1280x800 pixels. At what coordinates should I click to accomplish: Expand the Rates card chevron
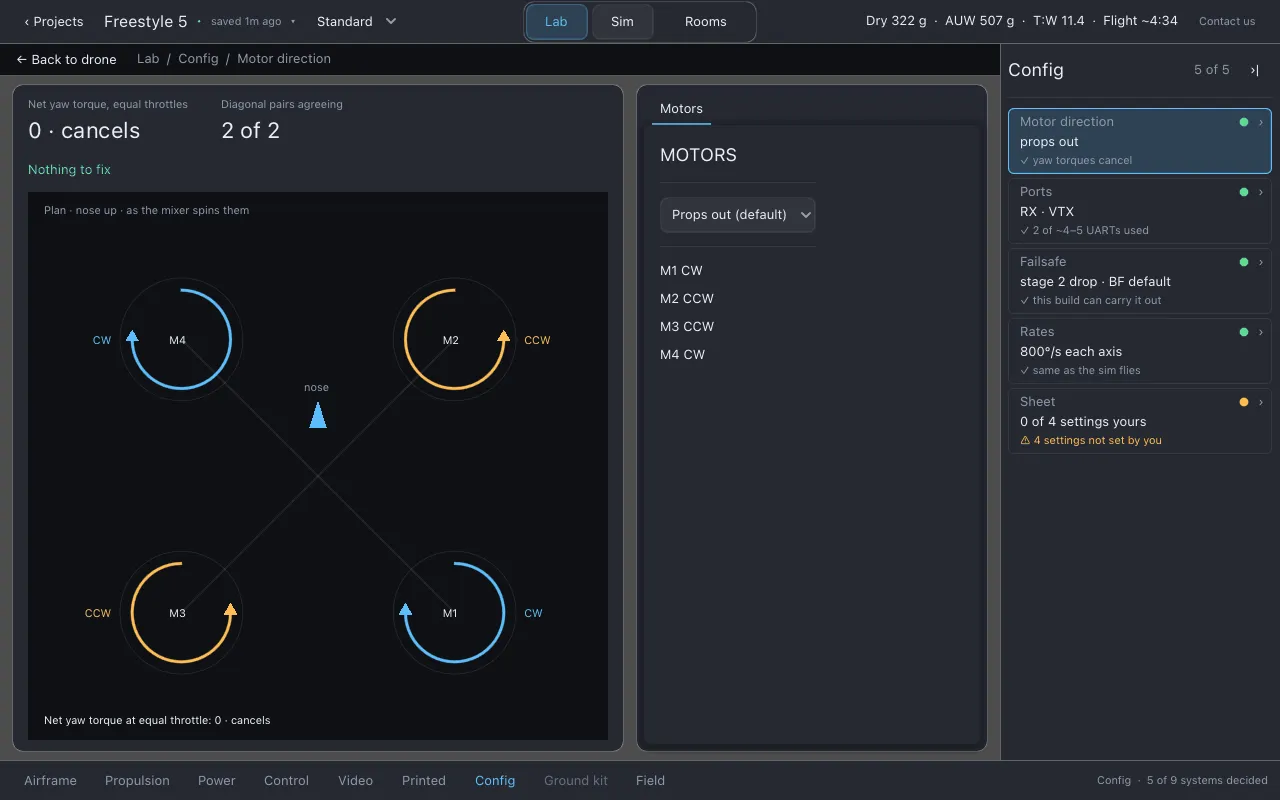(1261, 332)
